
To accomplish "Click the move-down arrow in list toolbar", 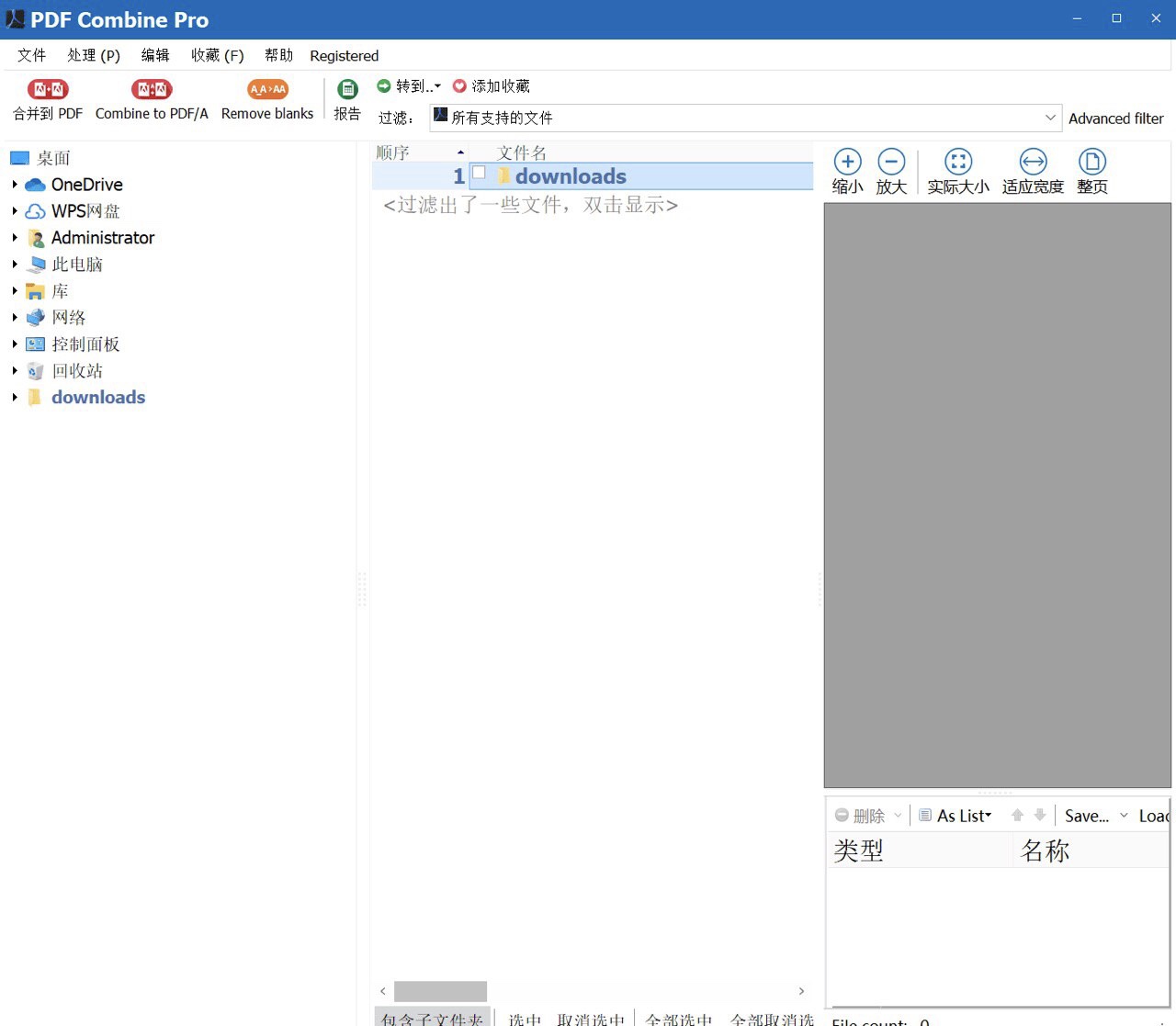I will pyautogui.click(x=1040, y=815).
